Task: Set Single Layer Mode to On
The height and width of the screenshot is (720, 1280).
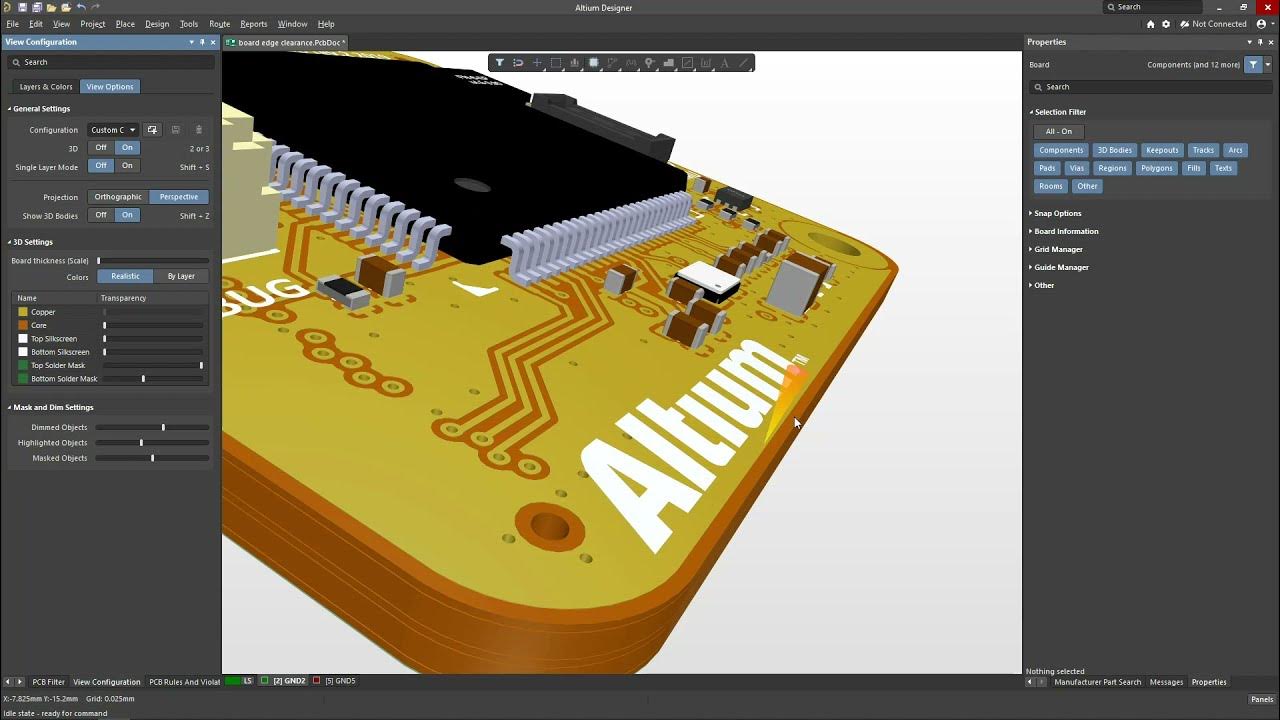Action: 127,166
